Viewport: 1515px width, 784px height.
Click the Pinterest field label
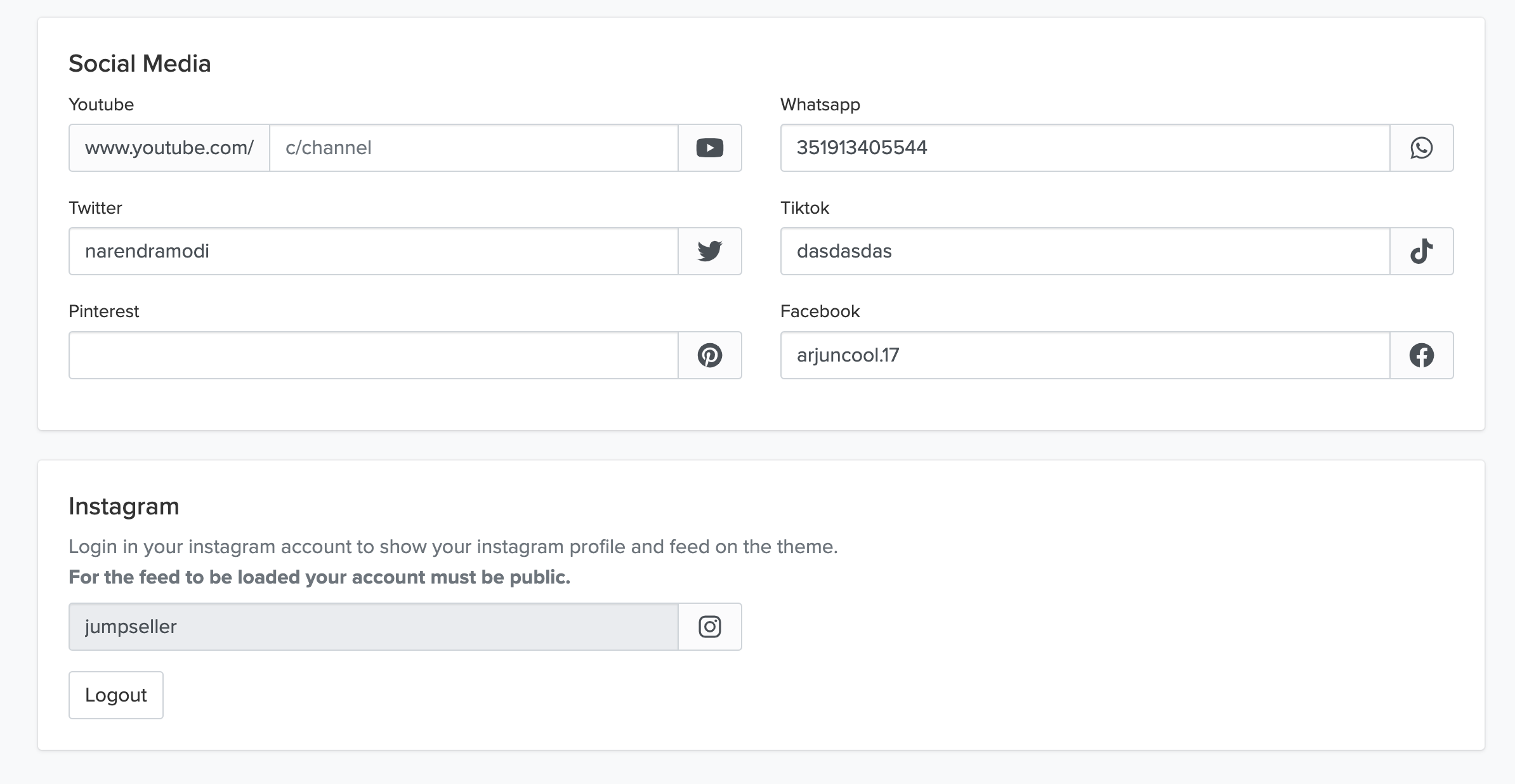click(103, 311)
